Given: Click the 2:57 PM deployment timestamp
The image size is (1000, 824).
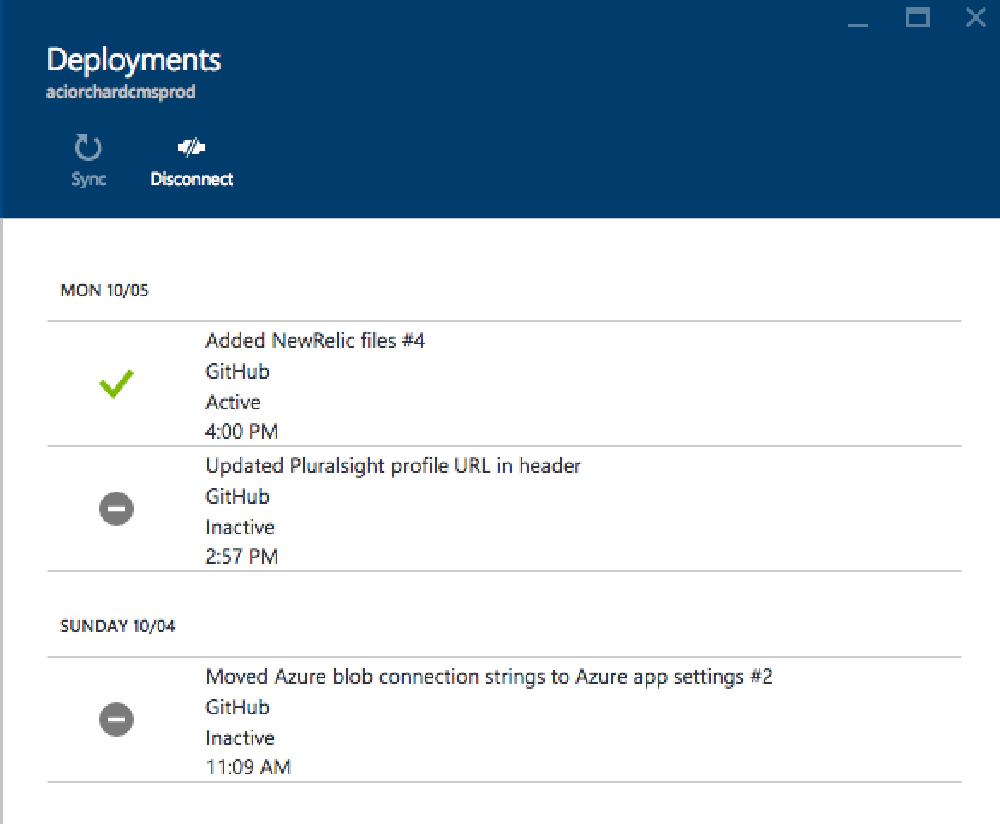Looking at the screenshot, I should 242,557.
